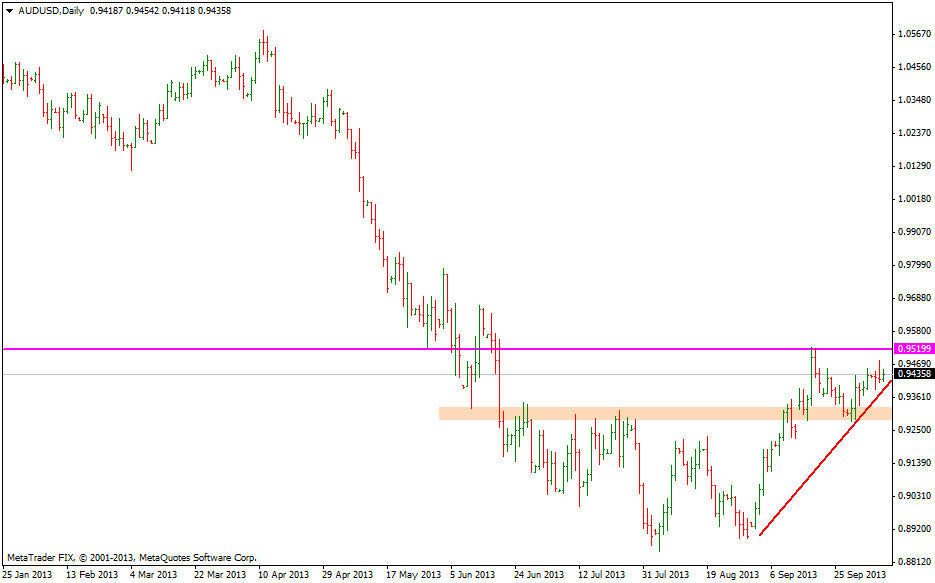Click the 25 Sep 2013 date label

coord(858,575)
